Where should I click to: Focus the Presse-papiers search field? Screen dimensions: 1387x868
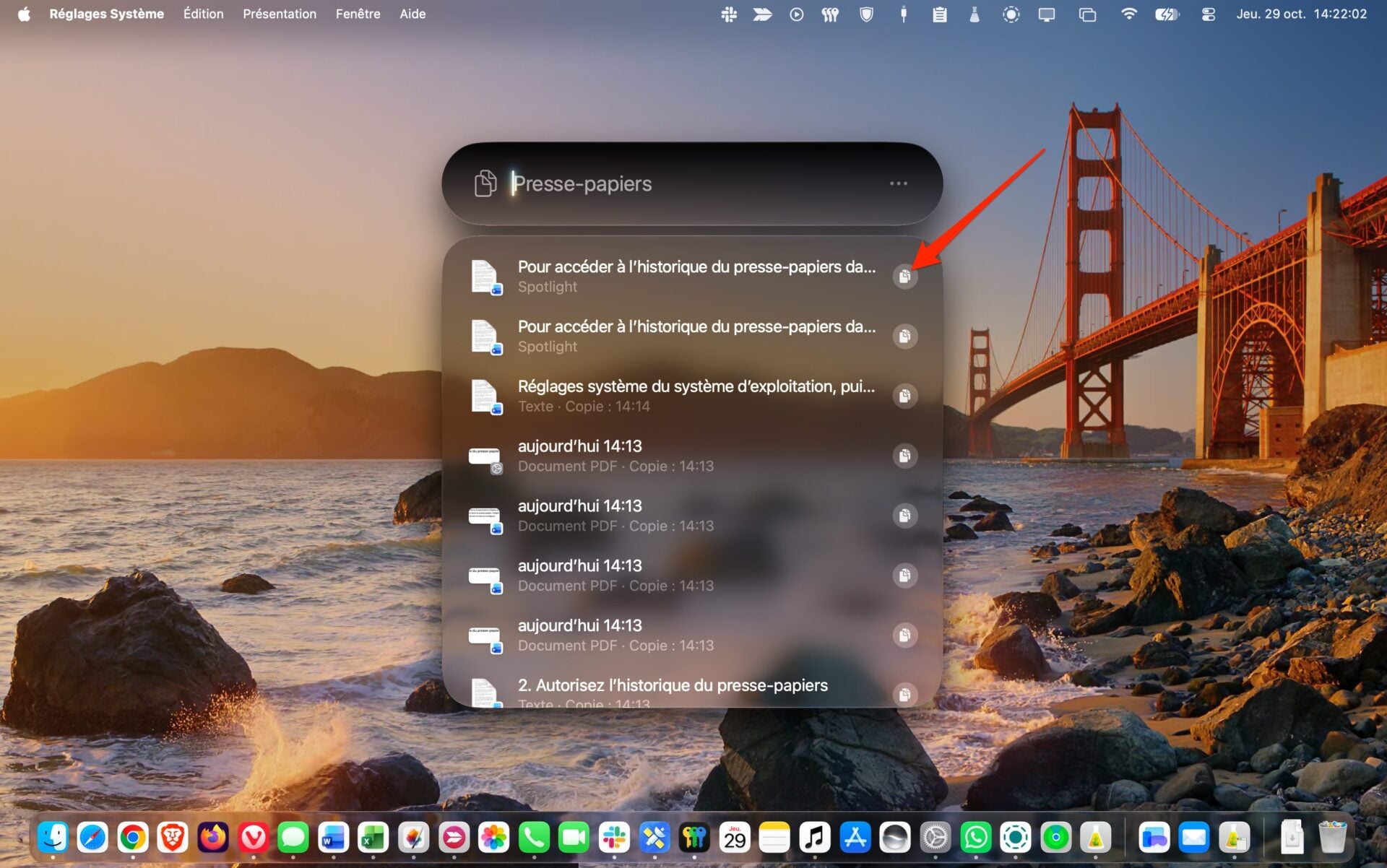(693, 183)
